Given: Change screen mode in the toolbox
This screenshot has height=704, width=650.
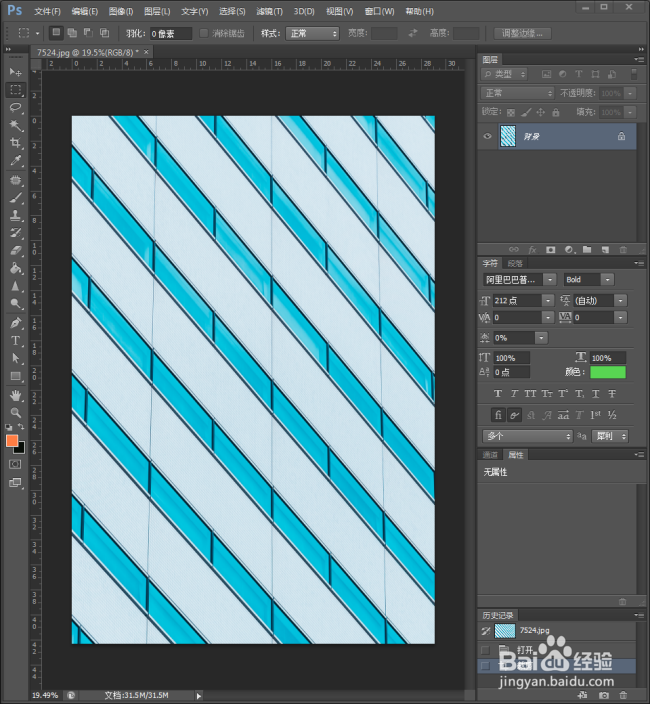Looking at the screenshot, I should click(15, 483).
